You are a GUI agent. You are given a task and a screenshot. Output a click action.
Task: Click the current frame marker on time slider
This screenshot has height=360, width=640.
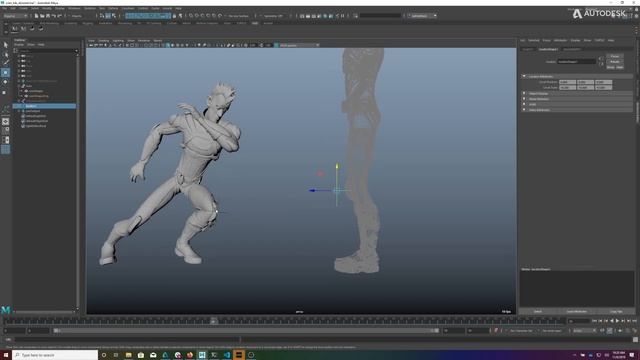tap(213, 321)
